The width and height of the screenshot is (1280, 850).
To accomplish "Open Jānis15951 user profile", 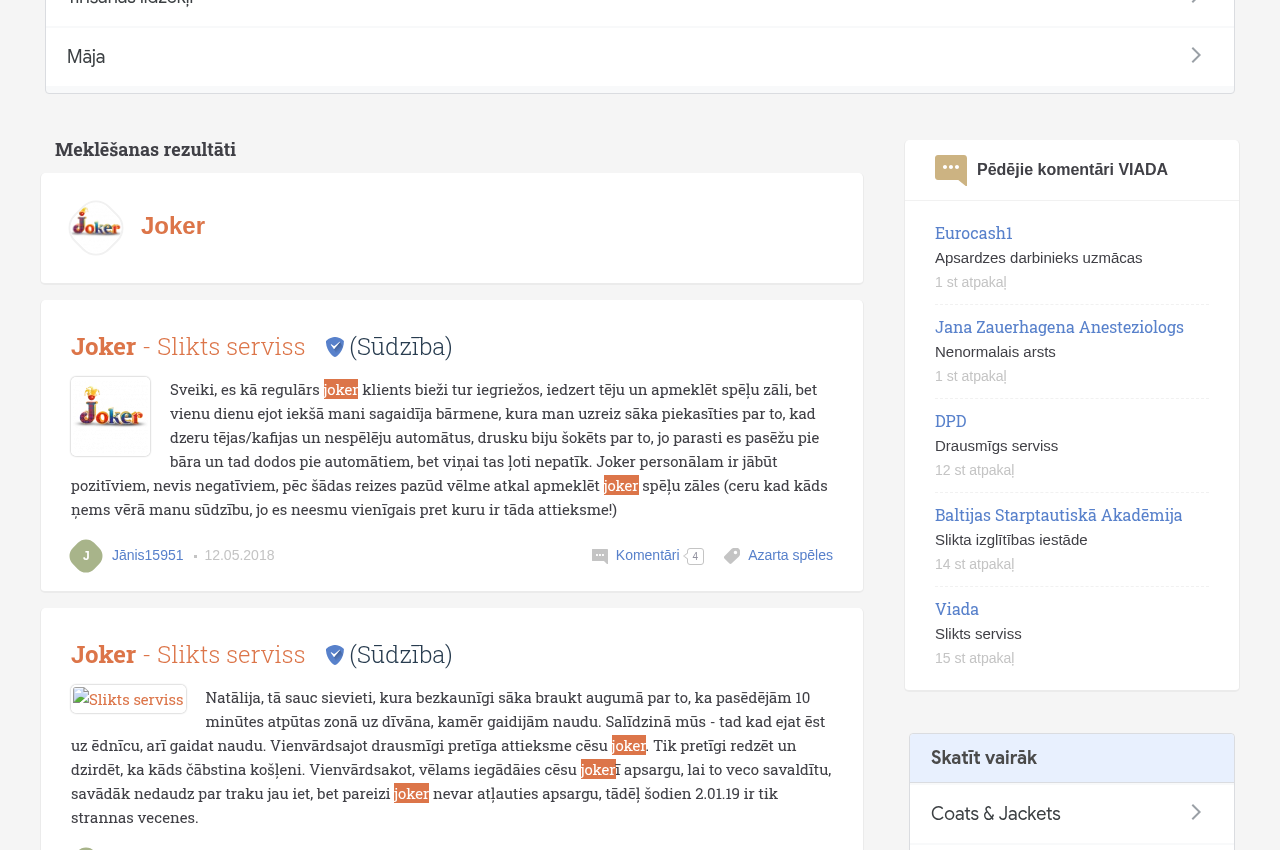I will click(148, 555).
